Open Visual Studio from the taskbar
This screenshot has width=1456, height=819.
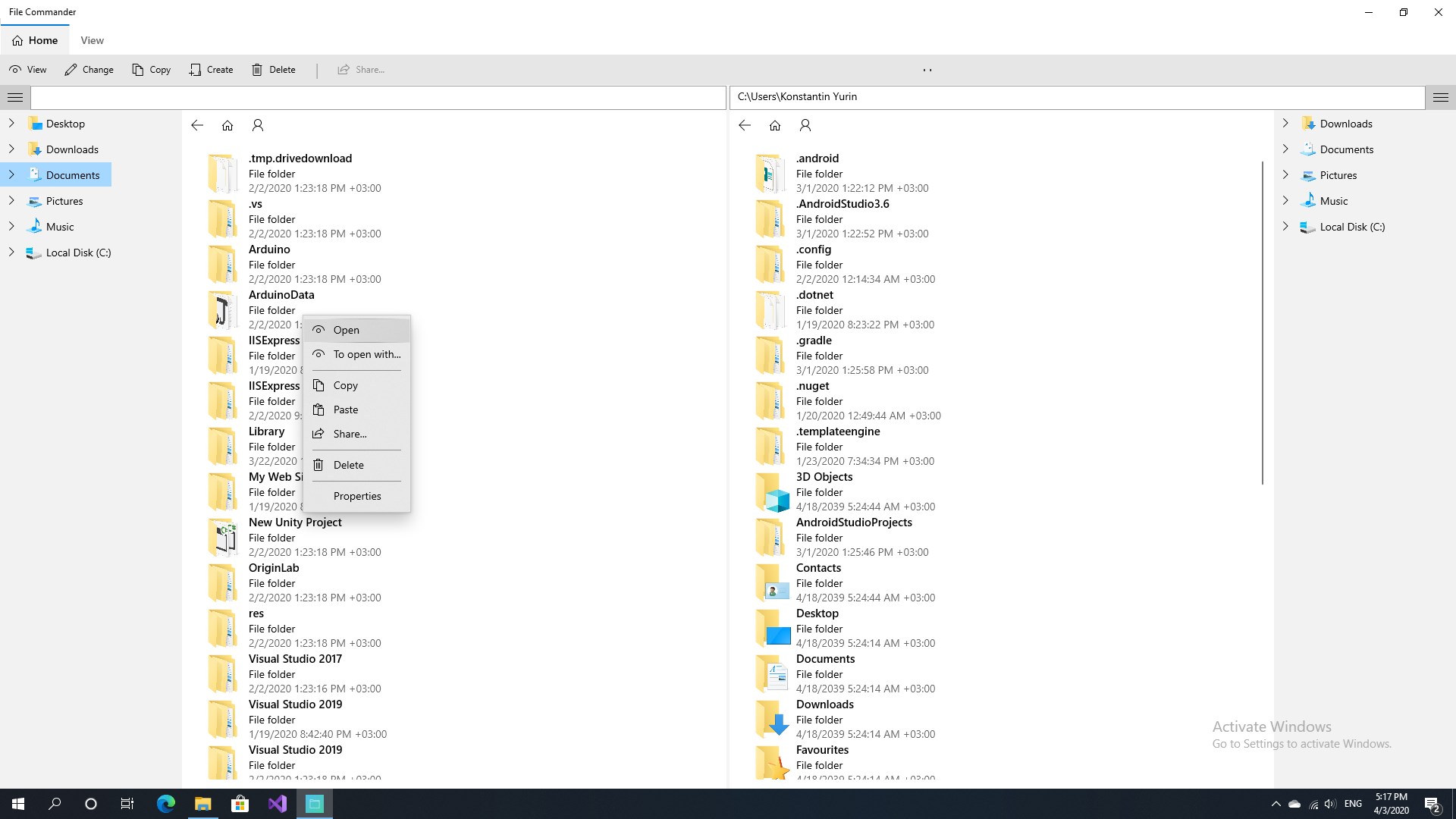click(278, 804)
